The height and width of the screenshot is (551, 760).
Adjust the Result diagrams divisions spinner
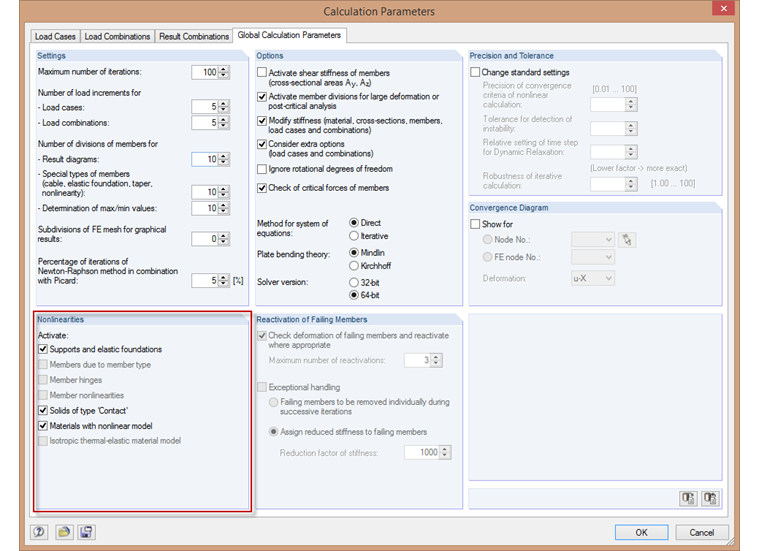click(223, 159)
